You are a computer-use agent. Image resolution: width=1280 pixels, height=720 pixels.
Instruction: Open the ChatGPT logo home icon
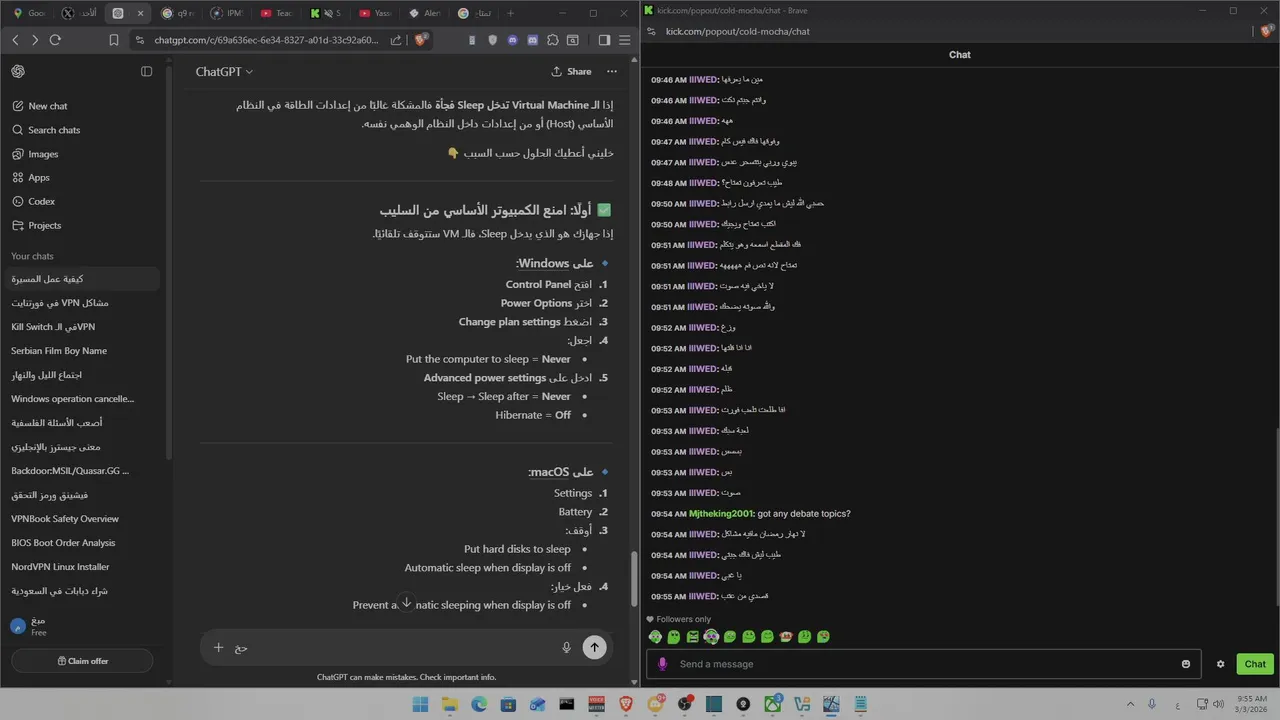[18, 71]
